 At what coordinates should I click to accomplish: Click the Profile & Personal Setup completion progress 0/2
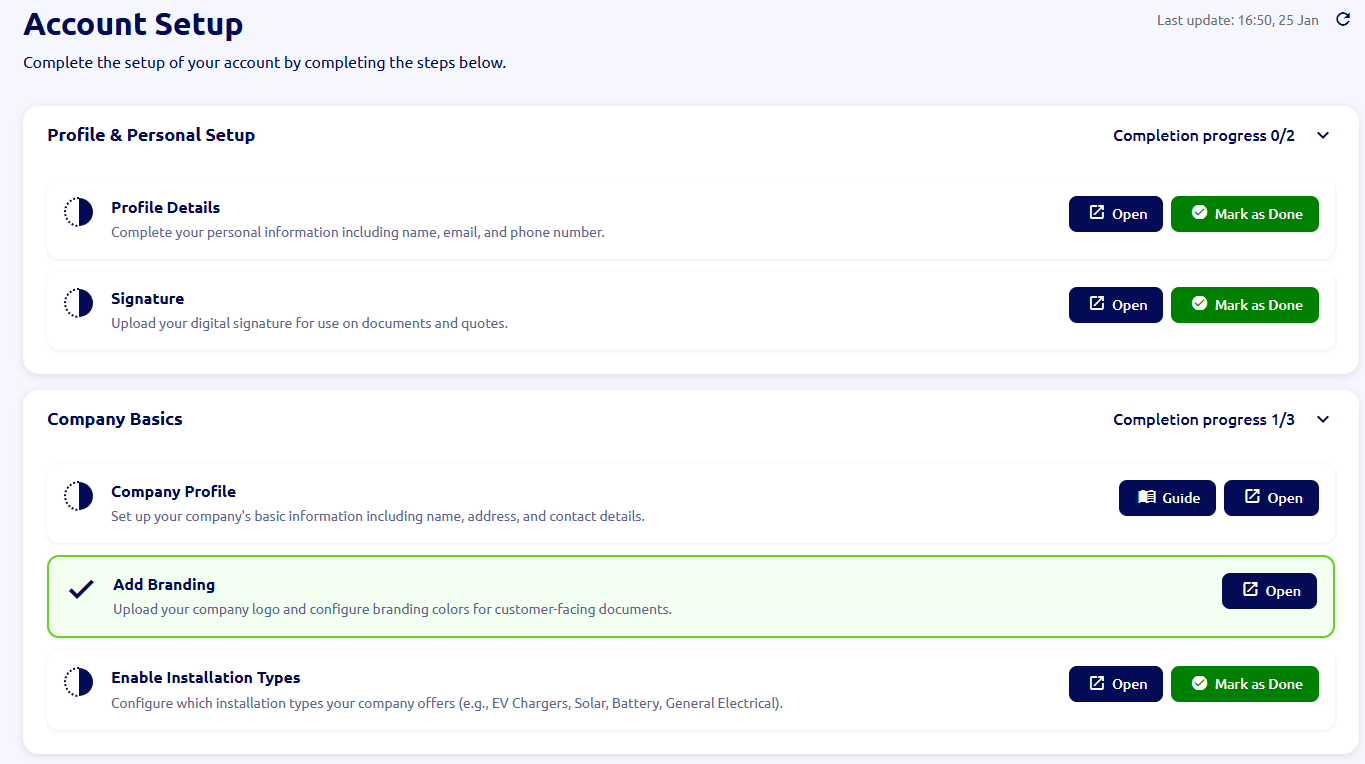1203,136
